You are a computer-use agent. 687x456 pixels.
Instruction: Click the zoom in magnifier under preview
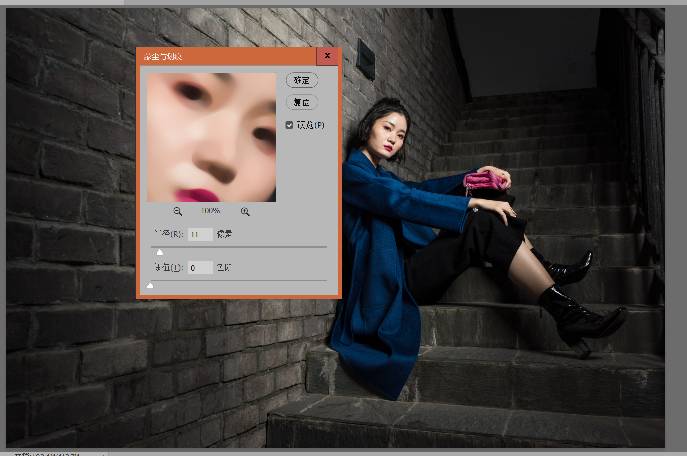pos(245,211)
